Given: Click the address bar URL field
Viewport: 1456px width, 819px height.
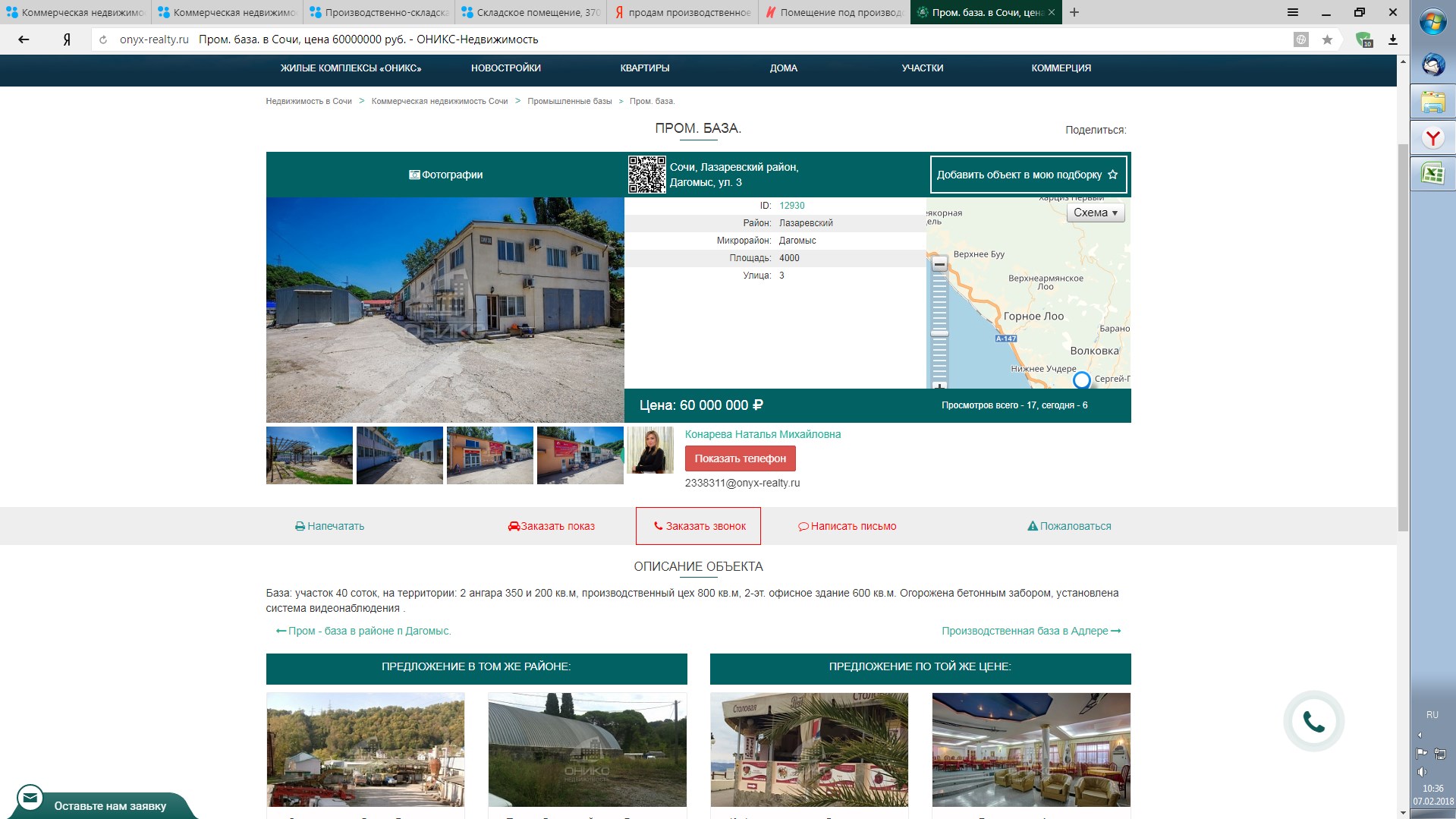Looking at the screenshot, I should tap(683, 39).
